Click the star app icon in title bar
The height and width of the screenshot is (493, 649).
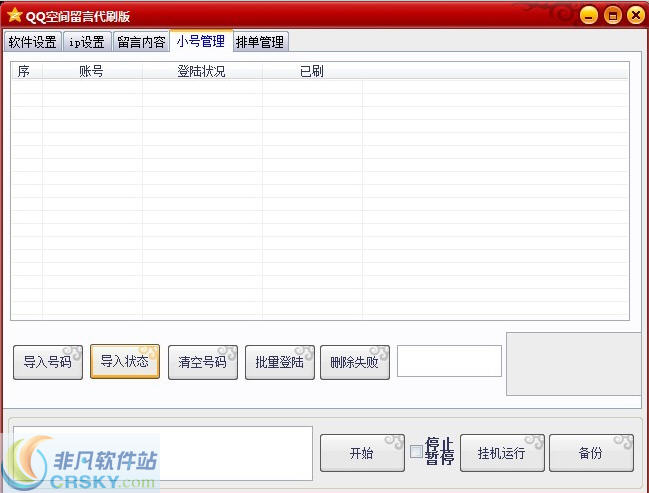coord(15,15)
